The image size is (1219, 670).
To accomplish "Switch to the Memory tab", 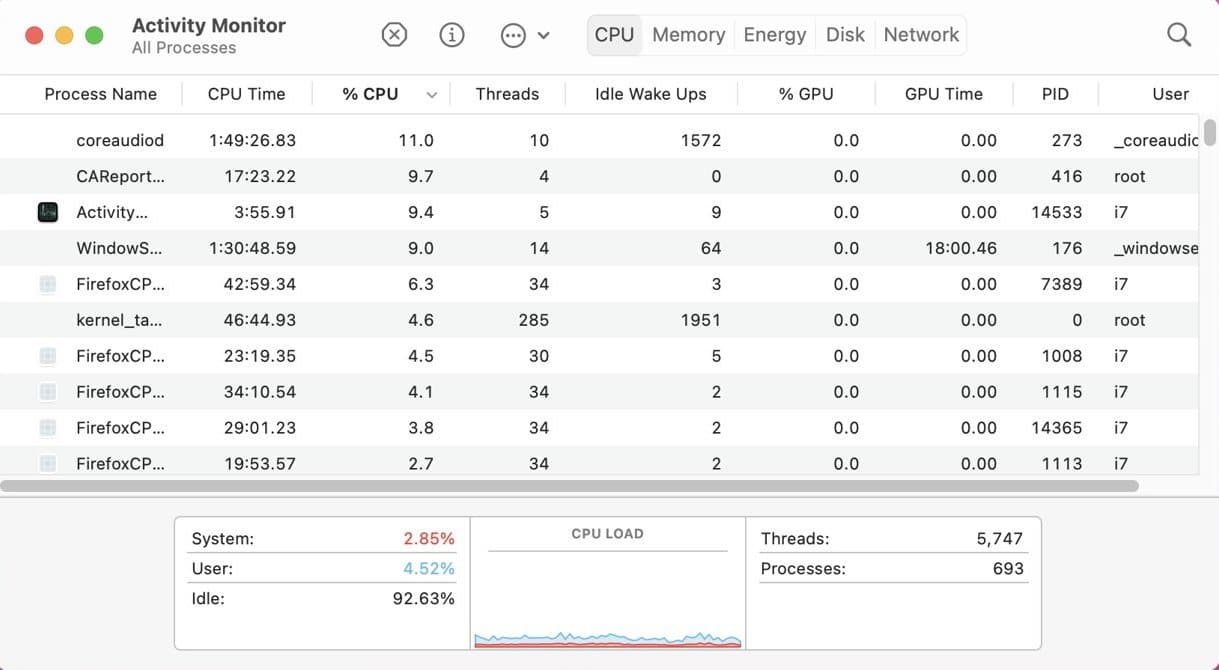I will tap(688, 35).
